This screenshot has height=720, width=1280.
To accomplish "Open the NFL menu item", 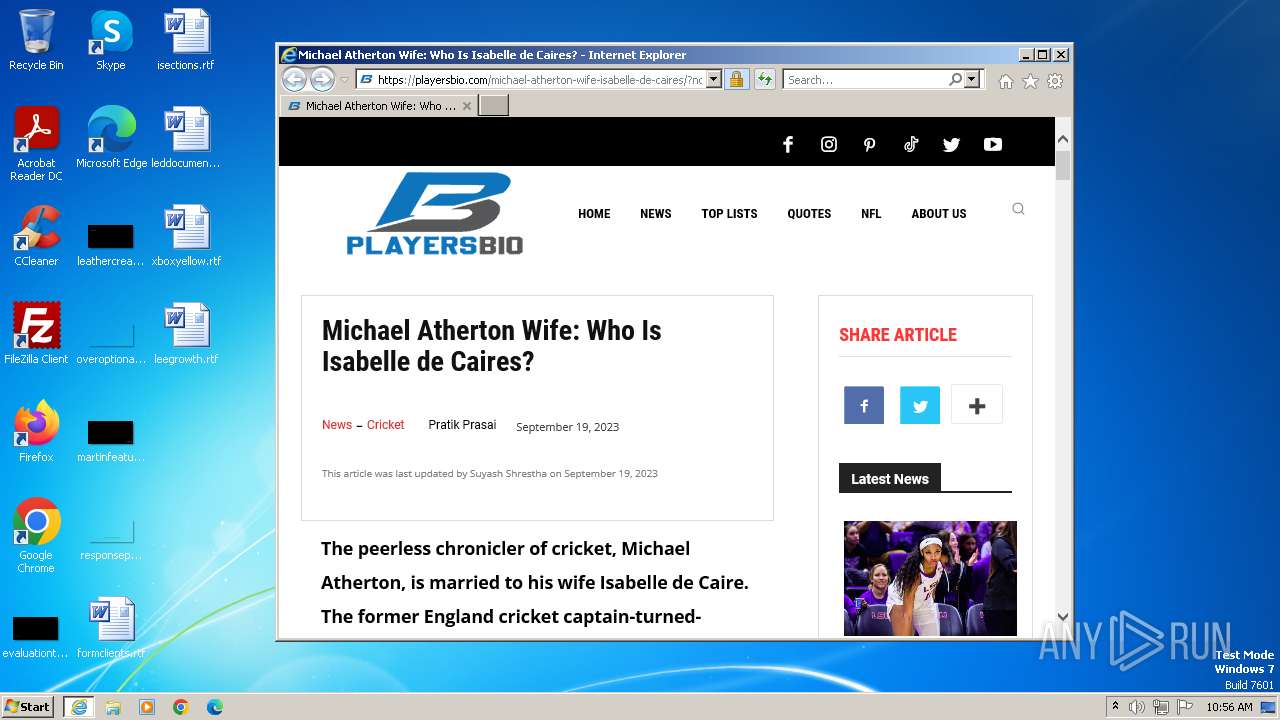I will [x=871, y=214].
